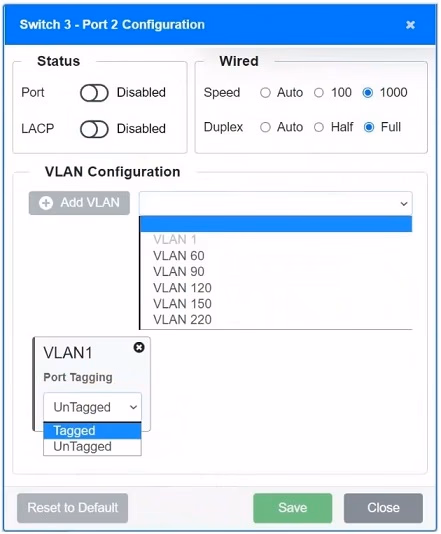Screen dimensions: 441x534
Task: Click the Reset to Default button
Action: point(73,508)
